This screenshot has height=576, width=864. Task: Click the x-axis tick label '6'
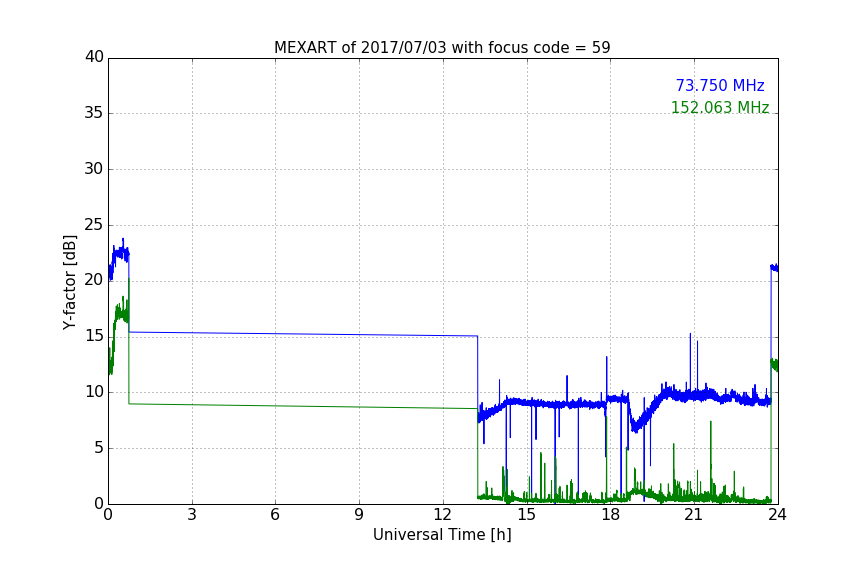coord(275,515)
